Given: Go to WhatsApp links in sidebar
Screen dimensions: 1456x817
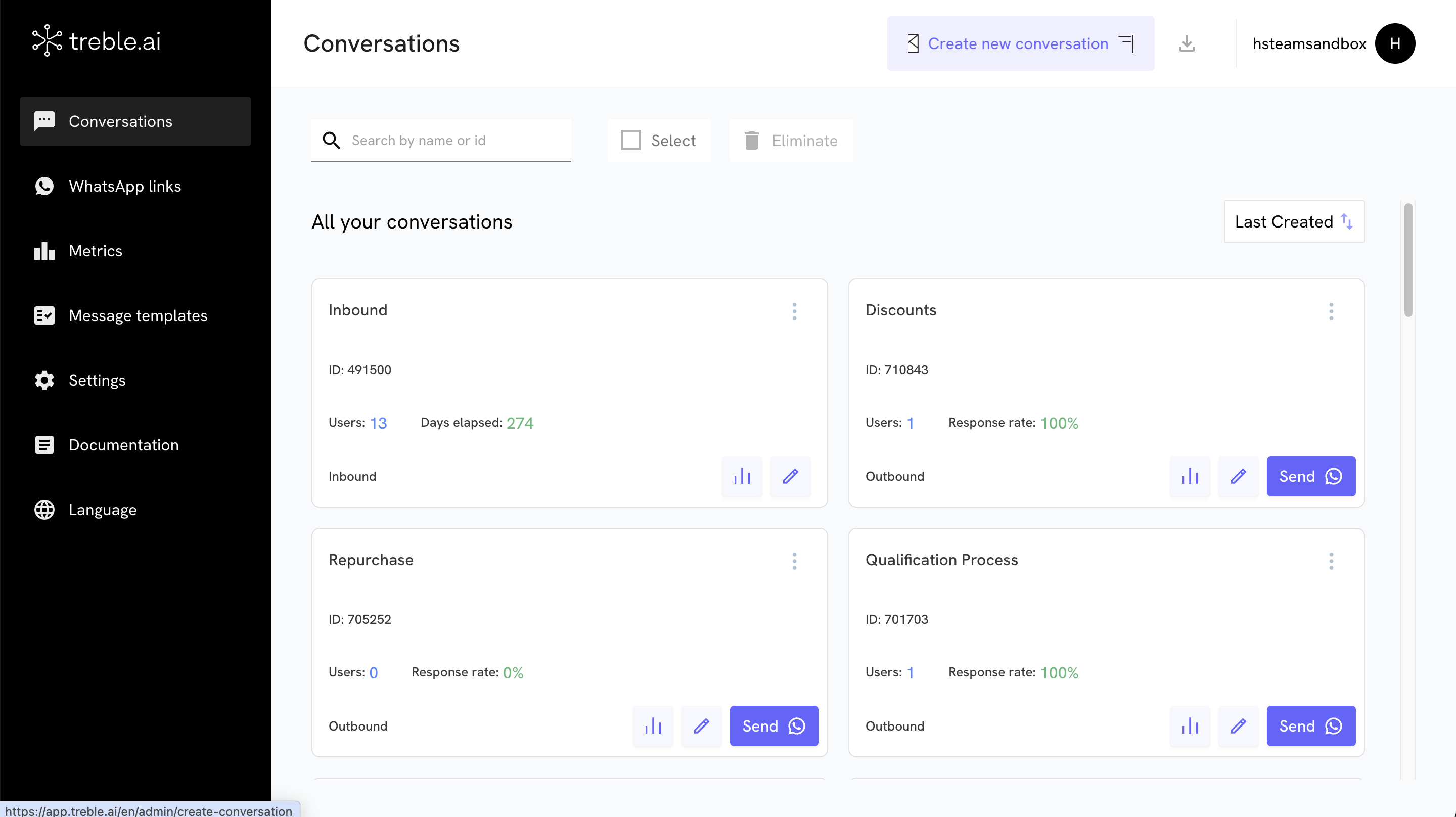Looking at the screenshot, I should (124, 186).
